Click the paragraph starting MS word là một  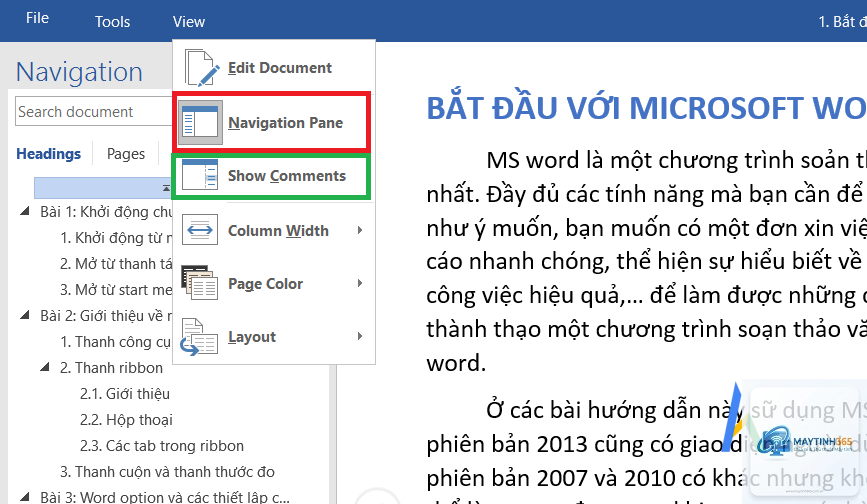pyautogui.click(x=646, y=261)
